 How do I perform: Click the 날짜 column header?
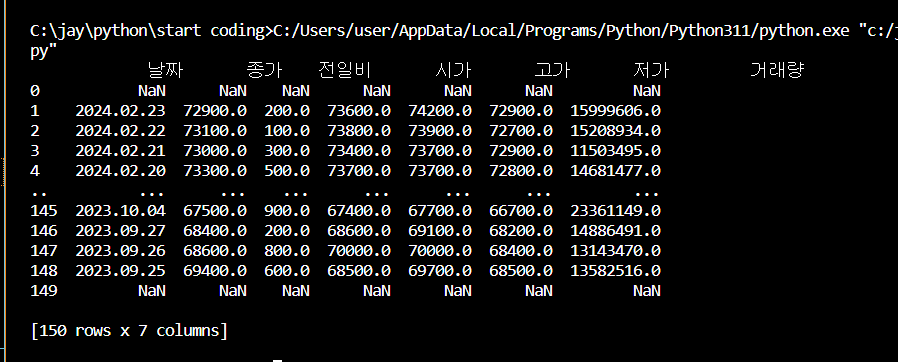(166, 70)
